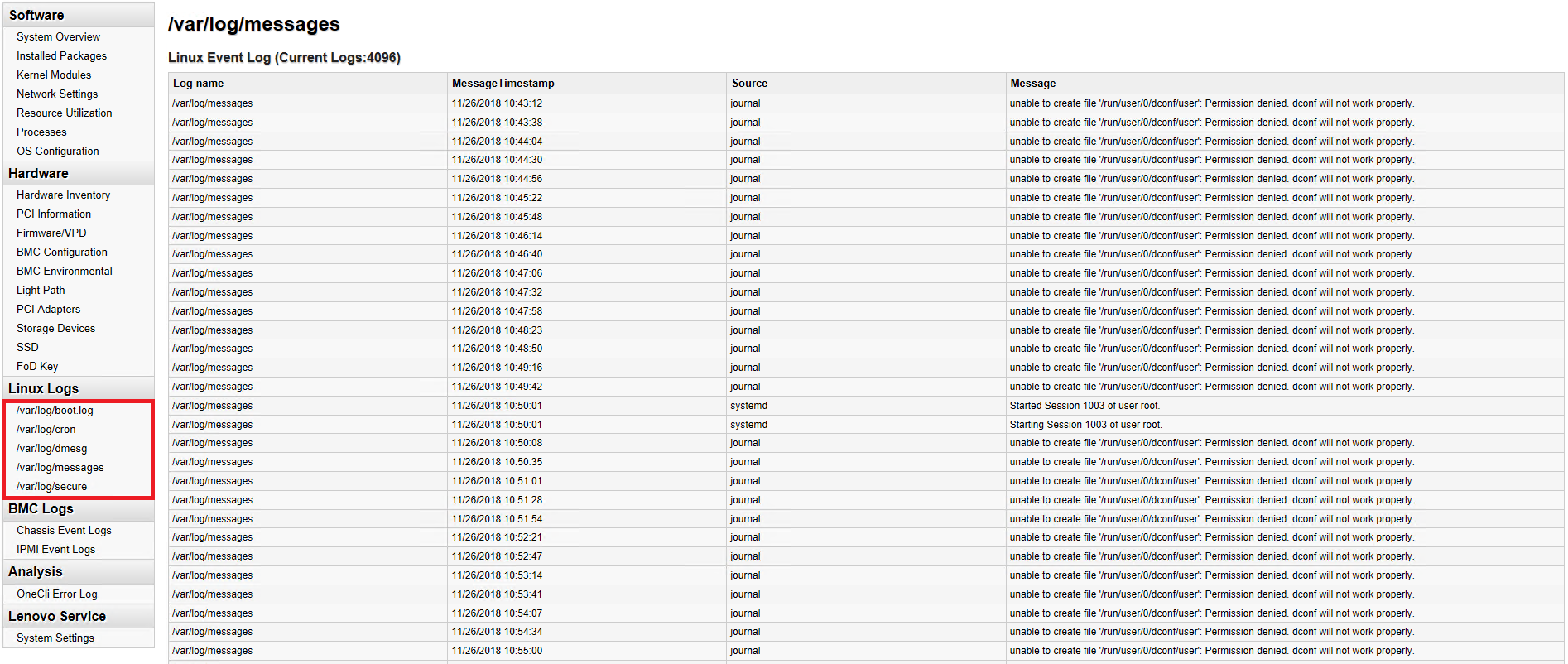The width and height of the screenshot is (1568, 664).
Task: Open BMC Environmental page
Action: (x=65, y=271)
